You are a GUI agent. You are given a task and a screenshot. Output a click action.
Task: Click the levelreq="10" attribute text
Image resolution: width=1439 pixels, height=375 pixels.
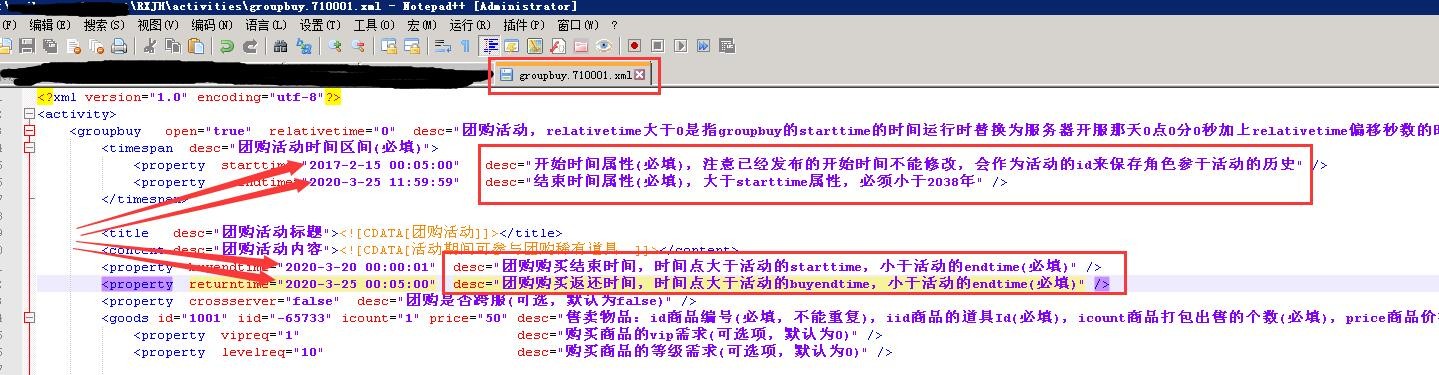click(272, 352)
